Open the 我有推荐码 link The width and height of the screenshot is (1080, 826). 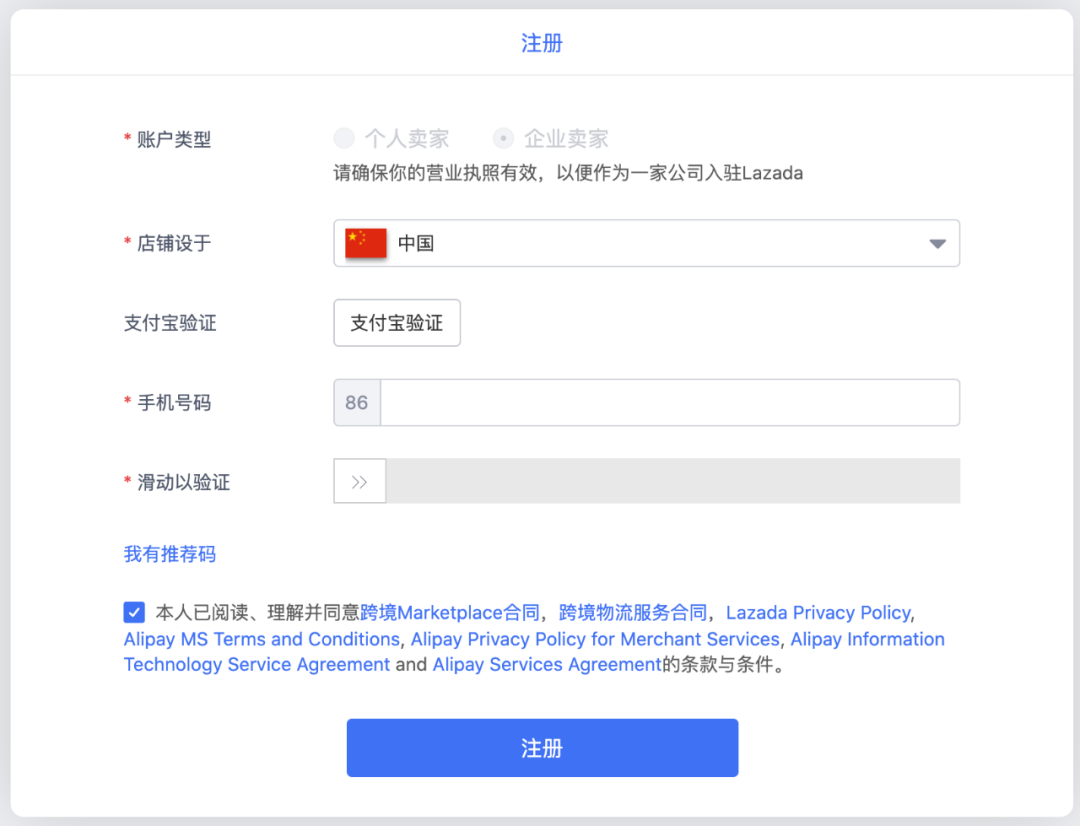169,553
